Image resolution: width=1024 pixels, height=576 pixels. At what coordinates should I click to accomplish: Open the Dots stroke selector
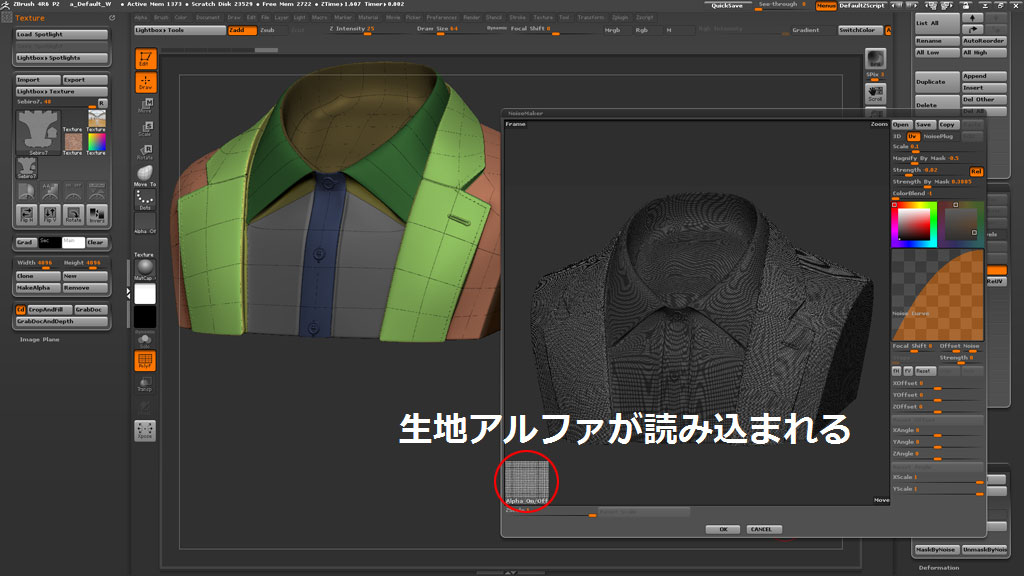(x=145, y=199)
